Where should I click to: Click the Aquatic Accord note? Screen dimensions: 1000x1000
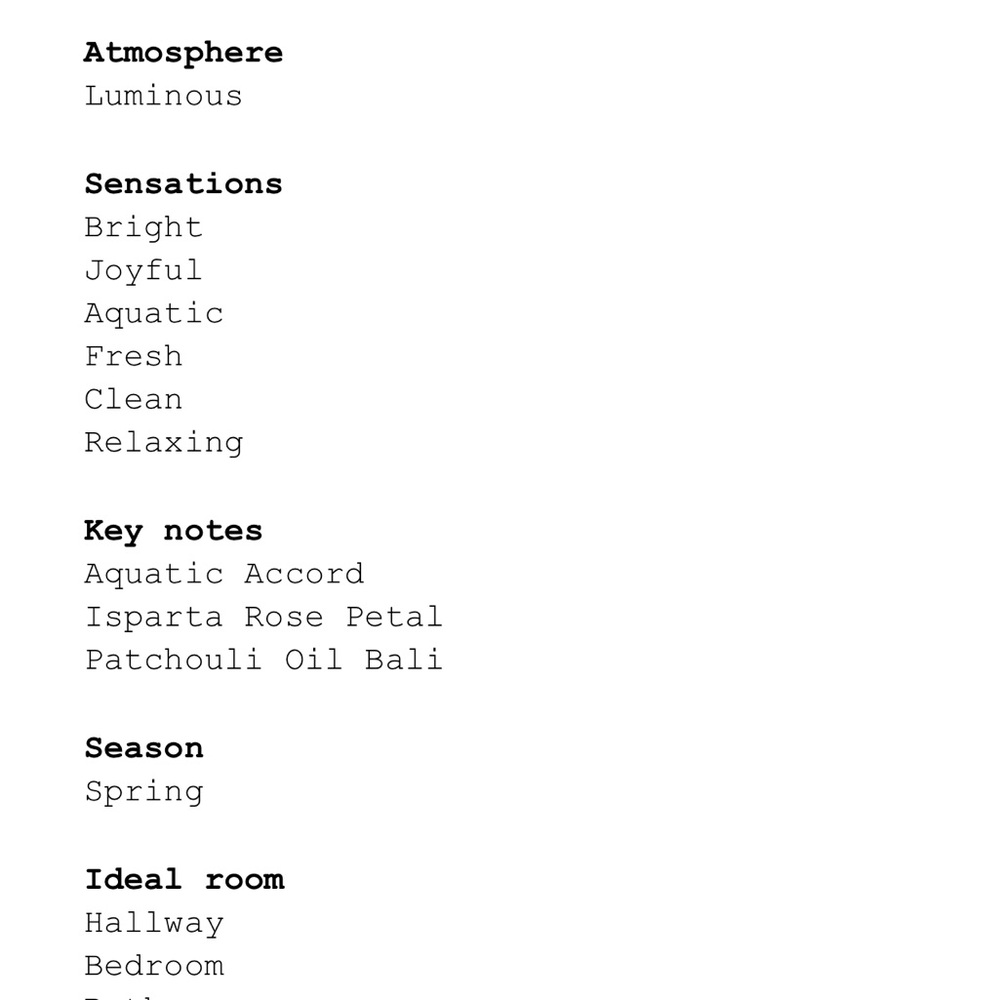point(224,575)
